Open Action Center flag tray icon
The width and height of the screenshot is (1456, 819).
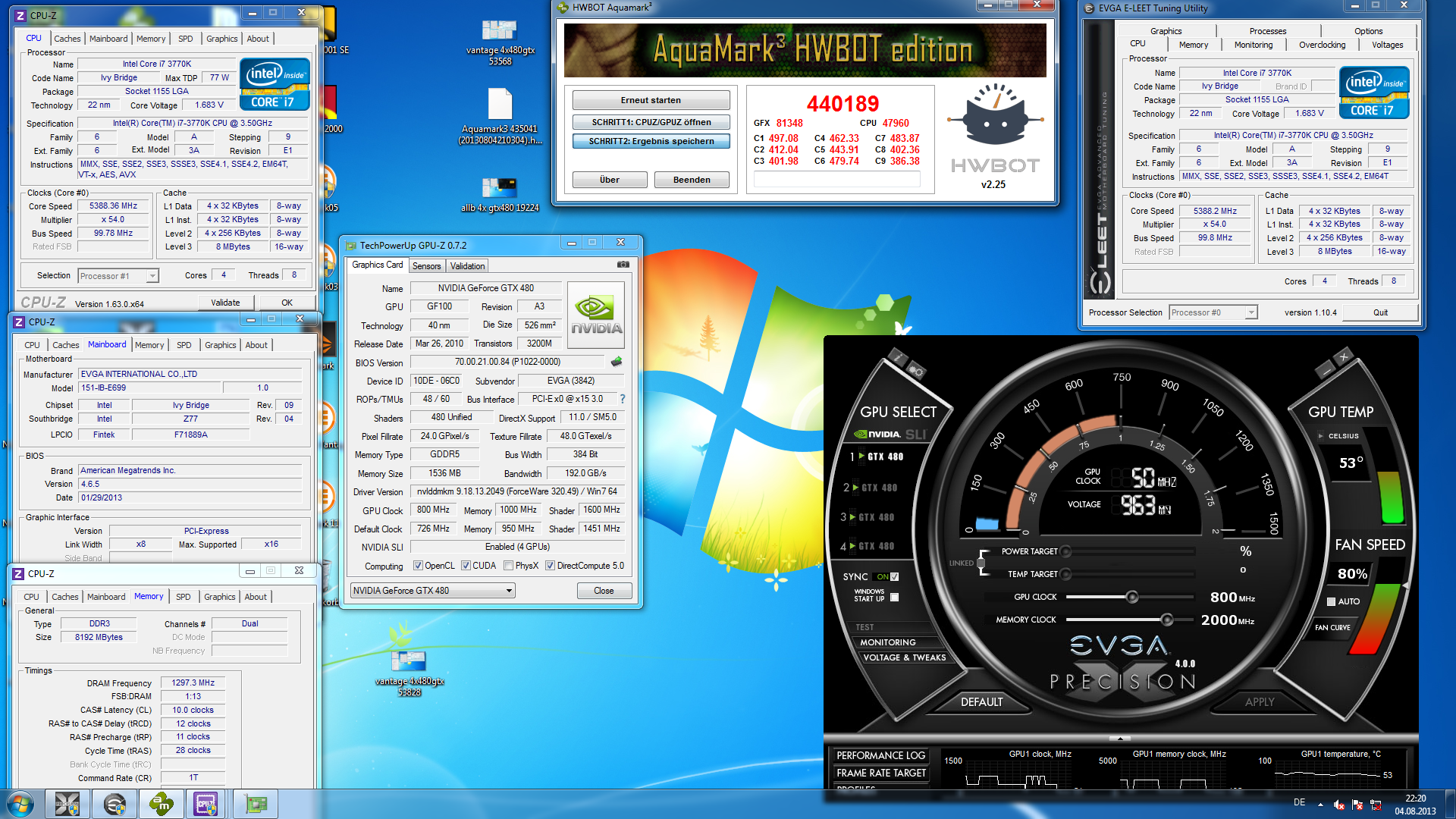[x=1357, y=804]
